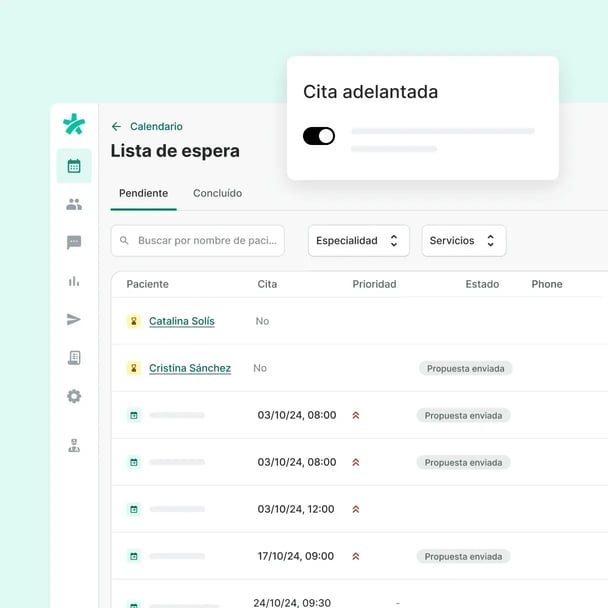Open the calendar icon in the sidebar

click(x=74, y=166)
